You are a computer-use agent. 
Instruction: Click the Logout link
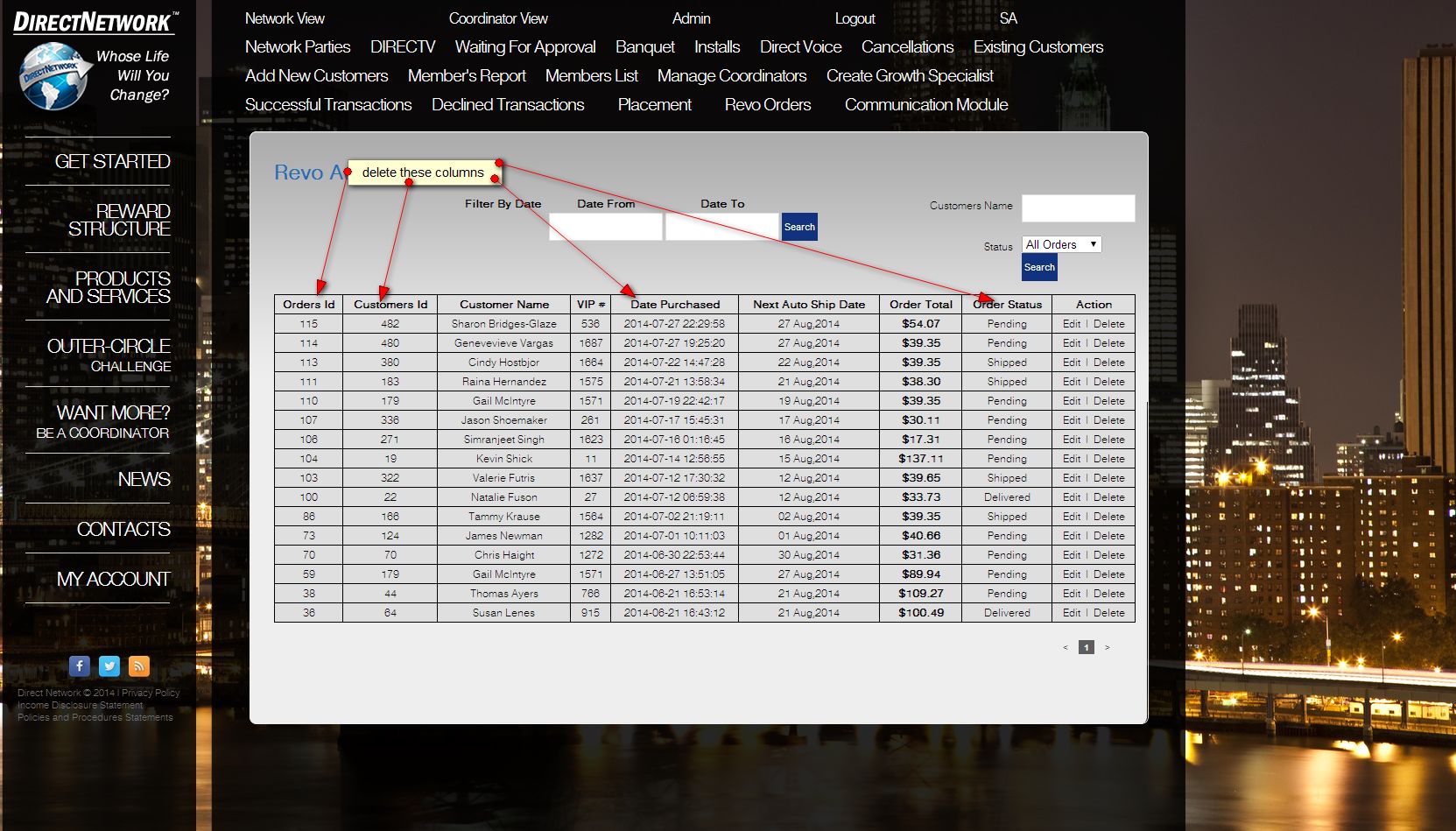[x=855, y=18]
